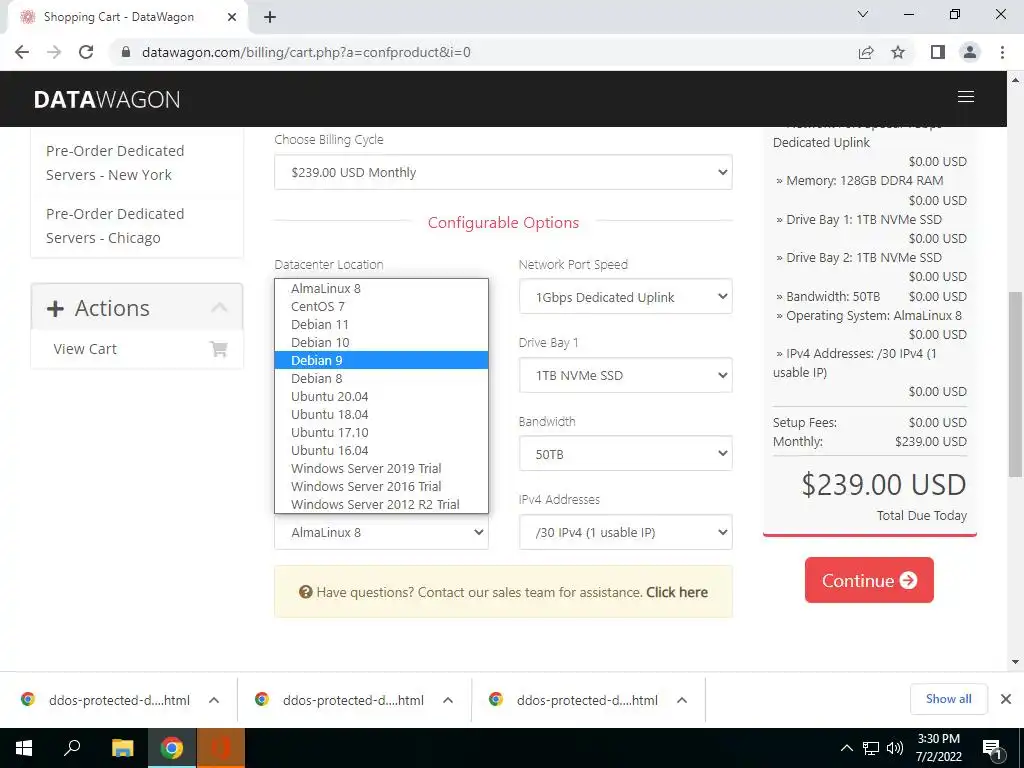Open Windows taskbar search
This screenshot has height=768, width=1024.
point(72,748)
